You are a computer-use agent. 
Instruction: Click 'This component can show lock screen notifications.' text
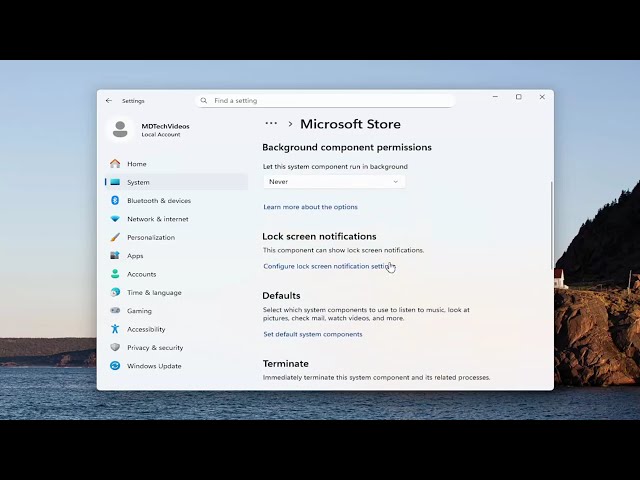coord(343,250)
